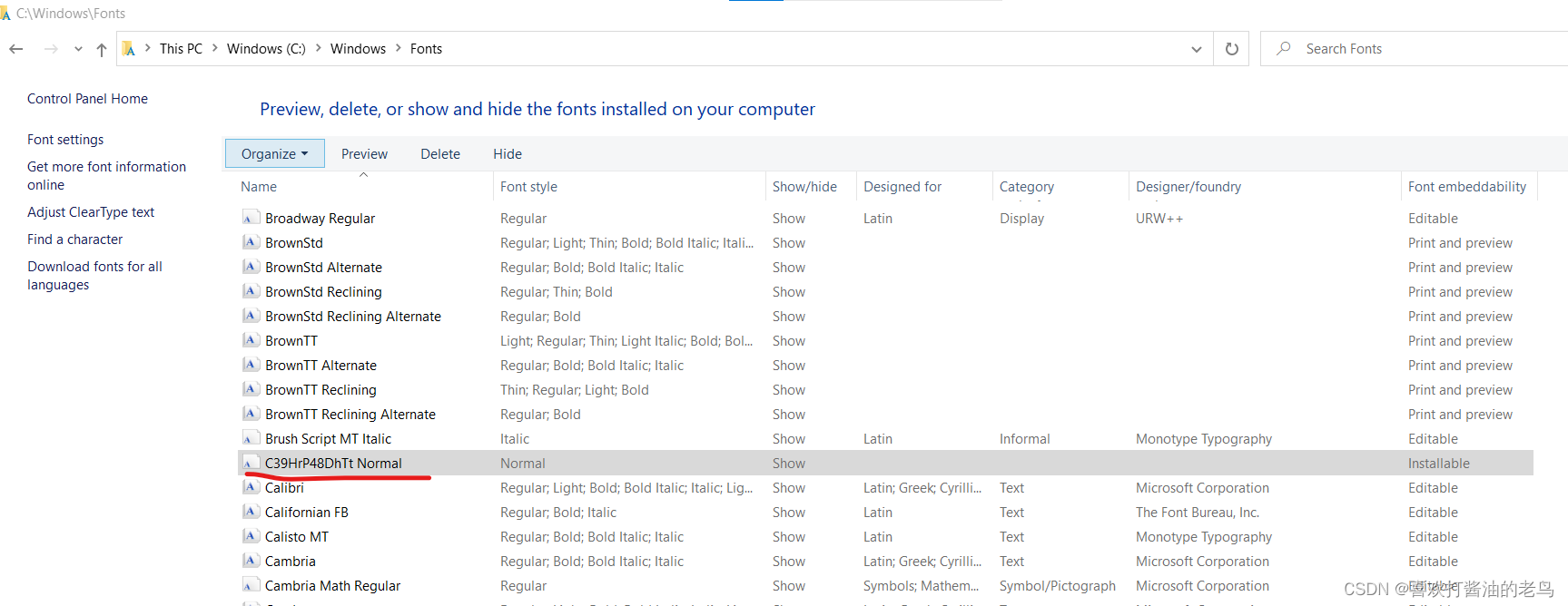The image size is (1568, 606).
Task: Select BrownTT font icon
Action: pos(251,340)
